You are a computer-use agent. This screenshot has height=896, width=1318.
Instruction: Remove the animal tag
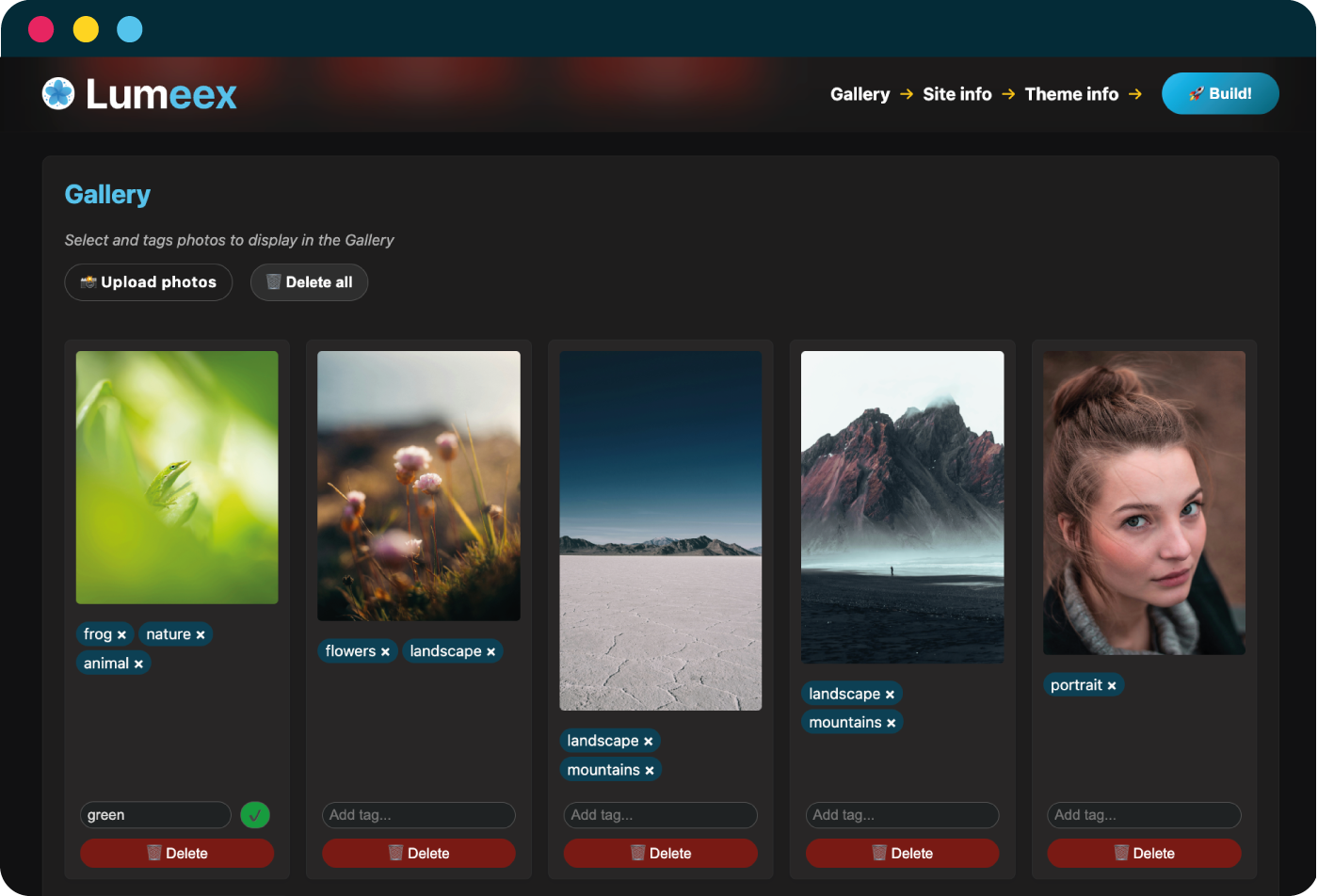click(x=138, y=664)
